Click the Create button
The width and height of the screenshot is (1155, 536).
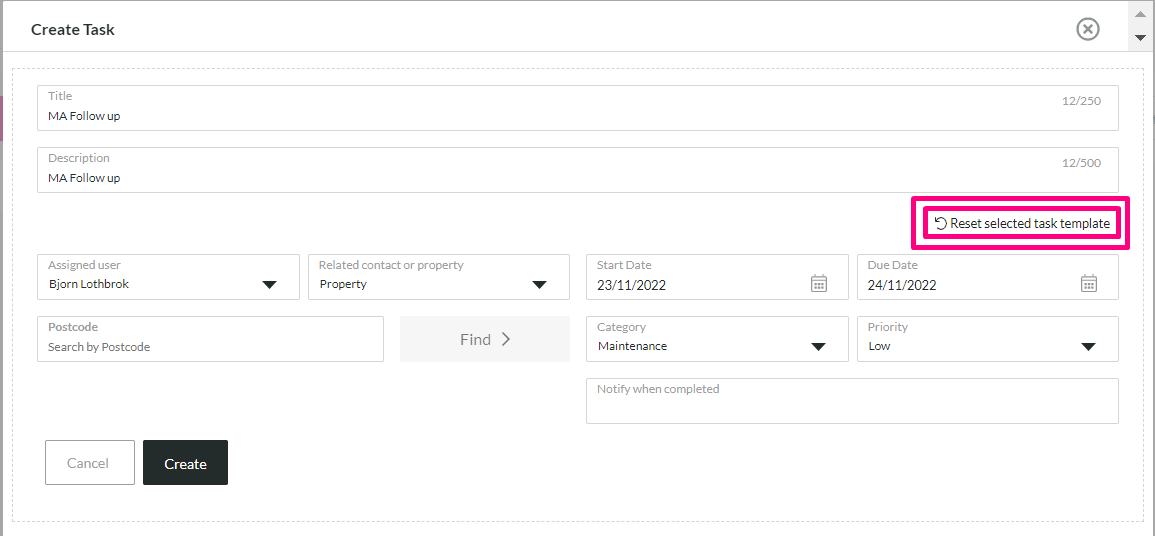pos(186,462)
